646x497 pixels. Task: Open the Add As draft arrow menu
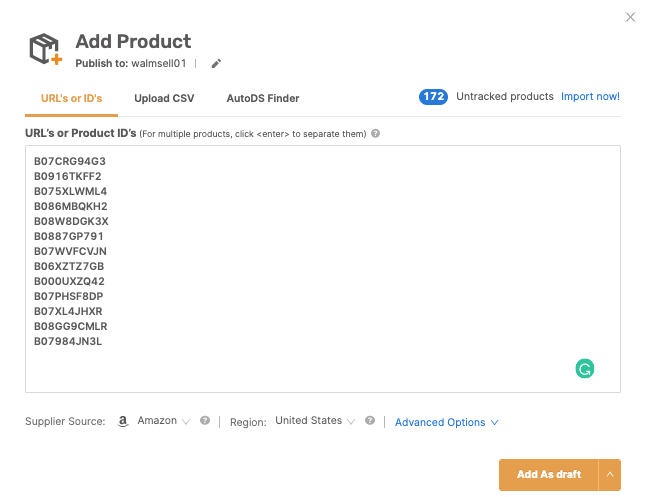[610, 475]
